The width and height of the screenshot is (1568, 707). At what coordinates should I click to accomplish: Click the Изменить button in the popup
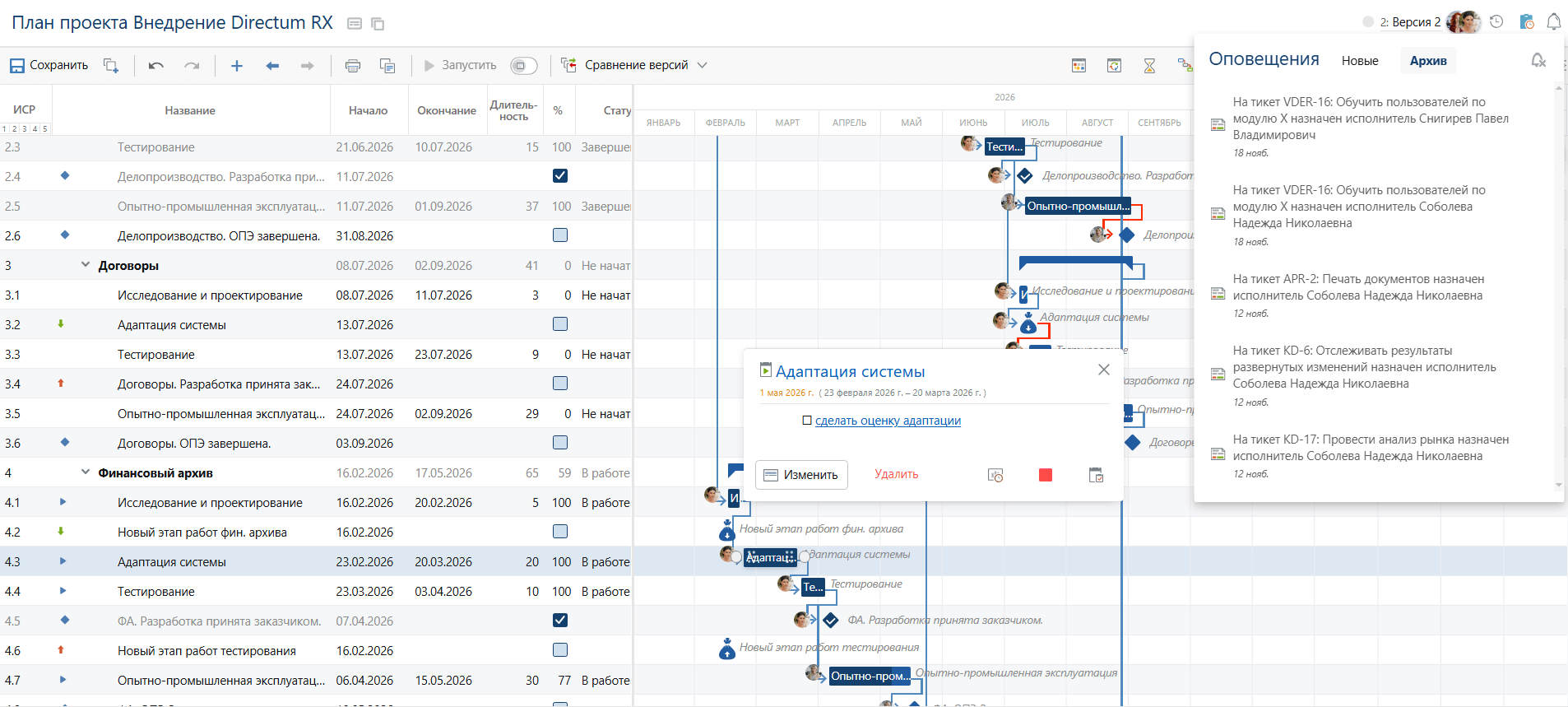tap(801, 475)
